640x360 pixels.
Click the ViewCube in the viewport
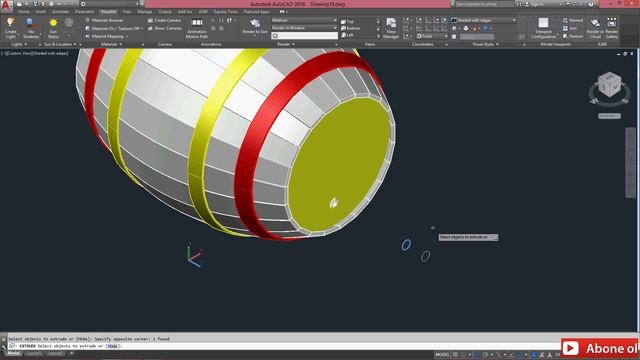(609, 84)
